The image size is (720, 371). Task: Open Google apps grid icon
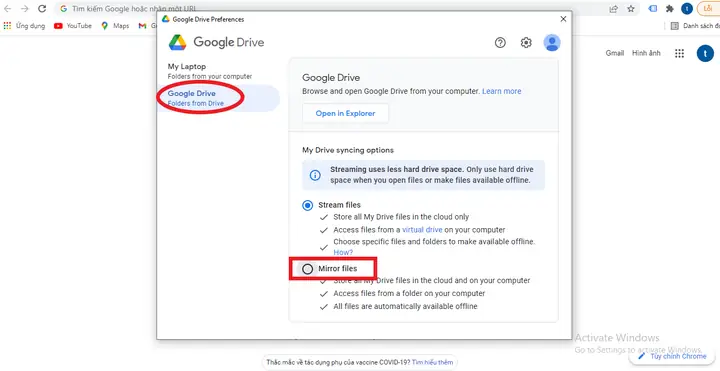[x=679, y=53]
